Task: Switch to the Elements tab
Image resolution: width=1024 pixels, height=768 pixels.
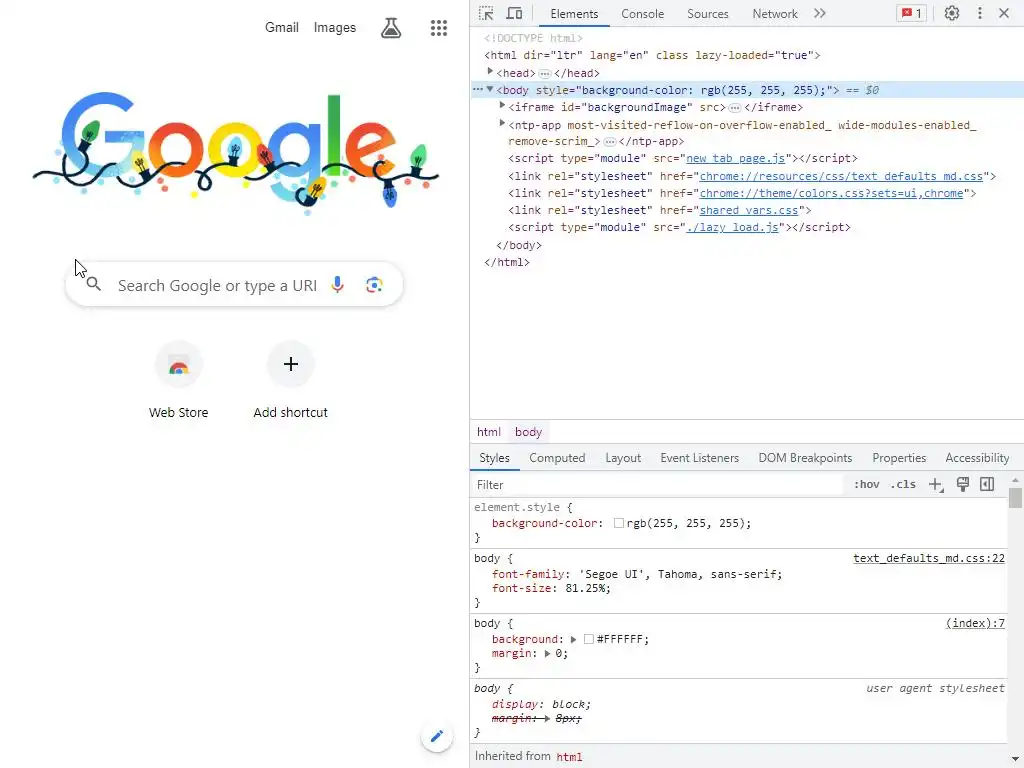Action: click(574, 14)
